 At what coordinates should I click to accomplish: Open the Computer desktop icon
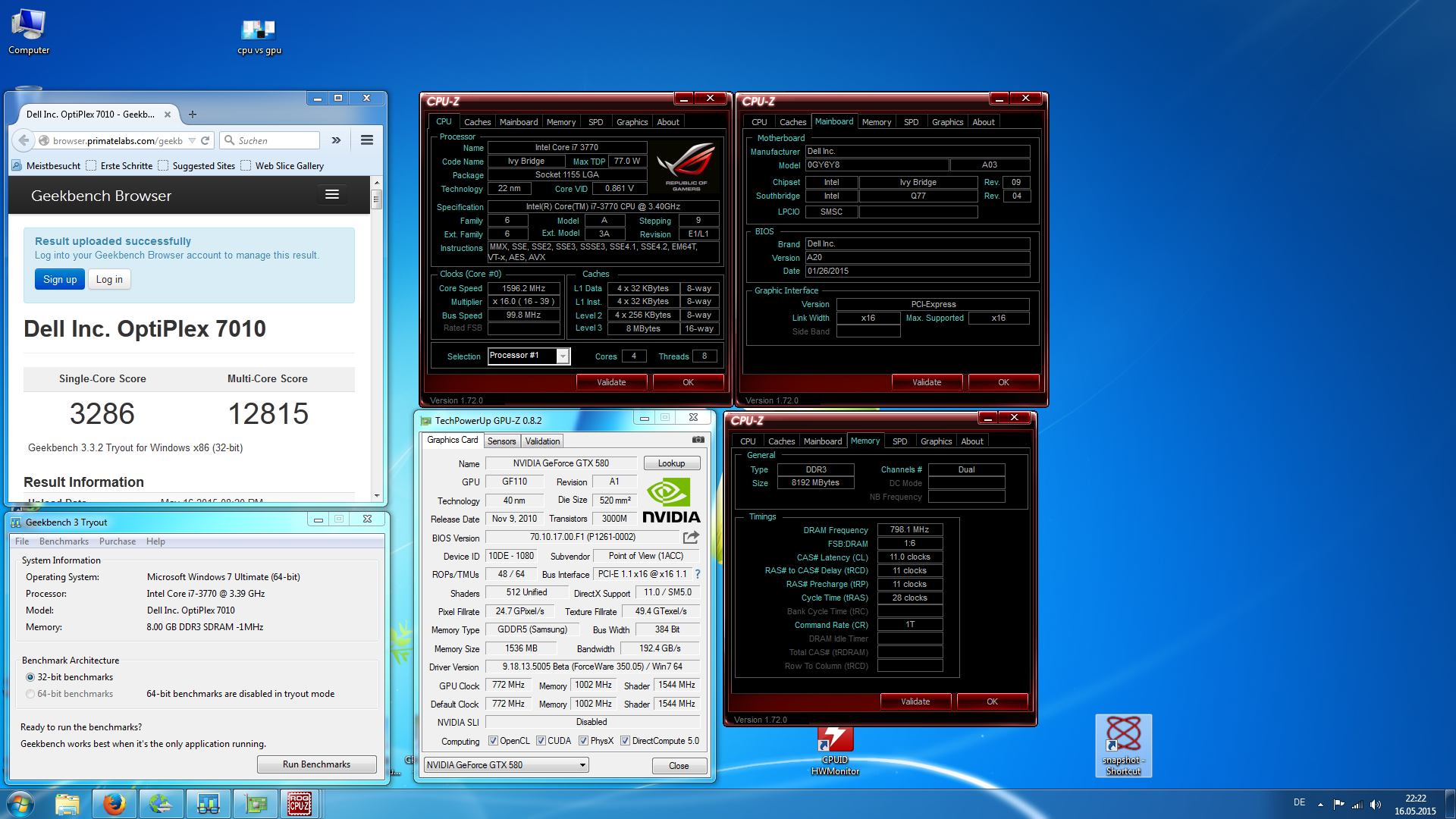tap(29, 32)
